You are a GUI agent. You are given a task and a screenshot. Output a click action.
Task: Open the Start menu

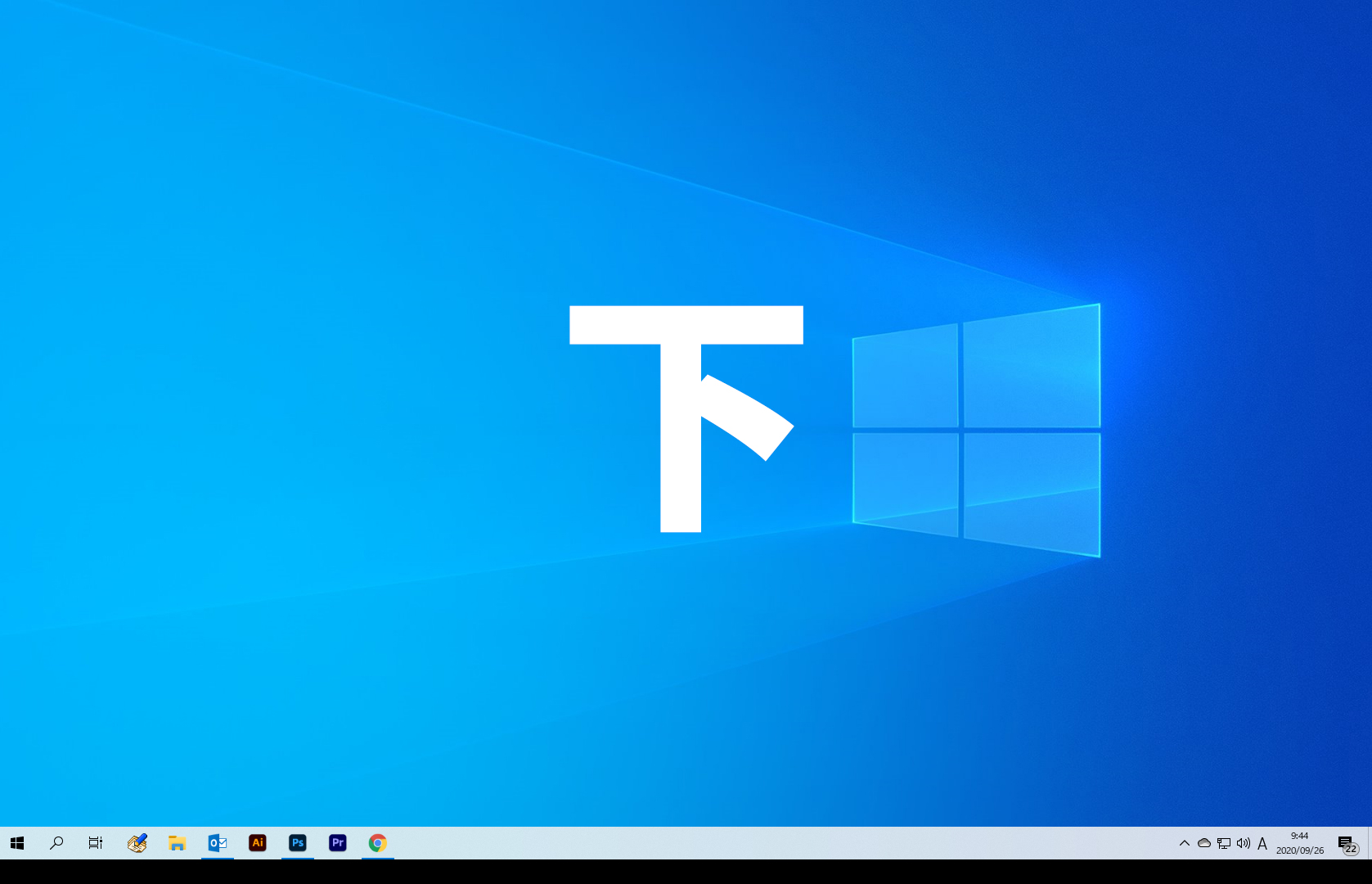(16, 843)
